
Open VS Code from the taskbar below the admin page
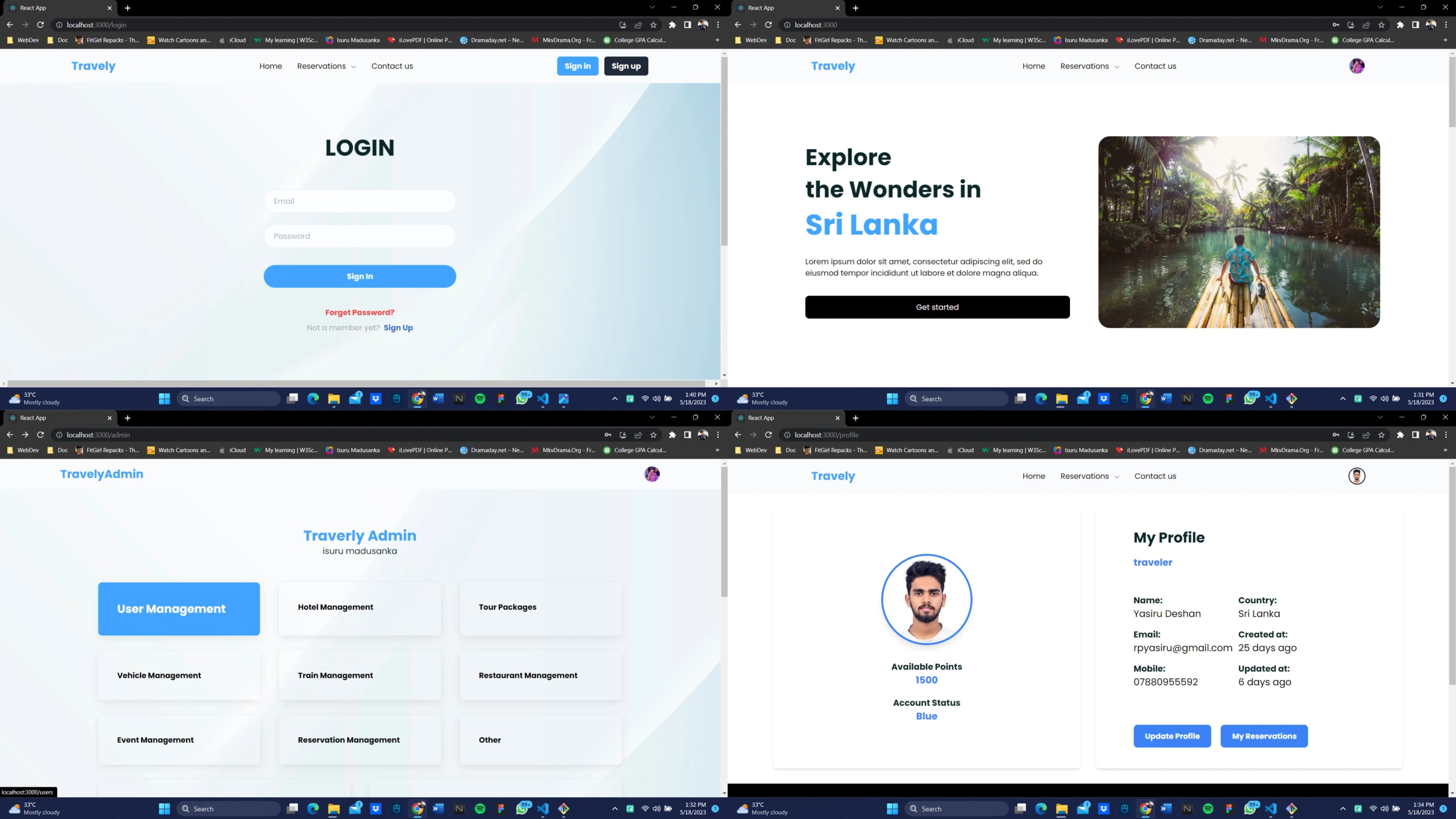tap(543, 808)
